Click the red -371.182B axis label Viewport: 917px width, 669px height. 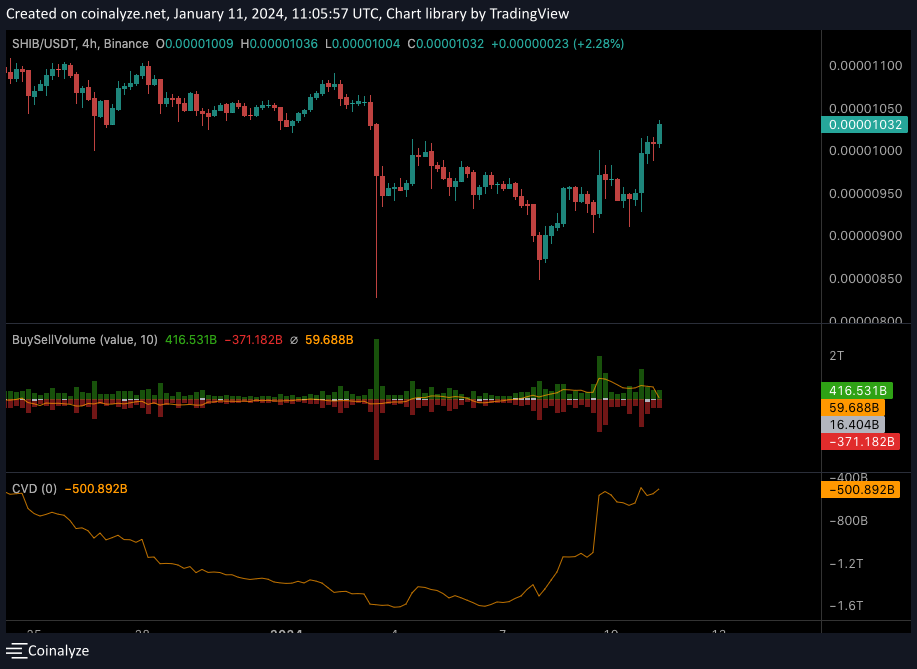coord(858,441)
